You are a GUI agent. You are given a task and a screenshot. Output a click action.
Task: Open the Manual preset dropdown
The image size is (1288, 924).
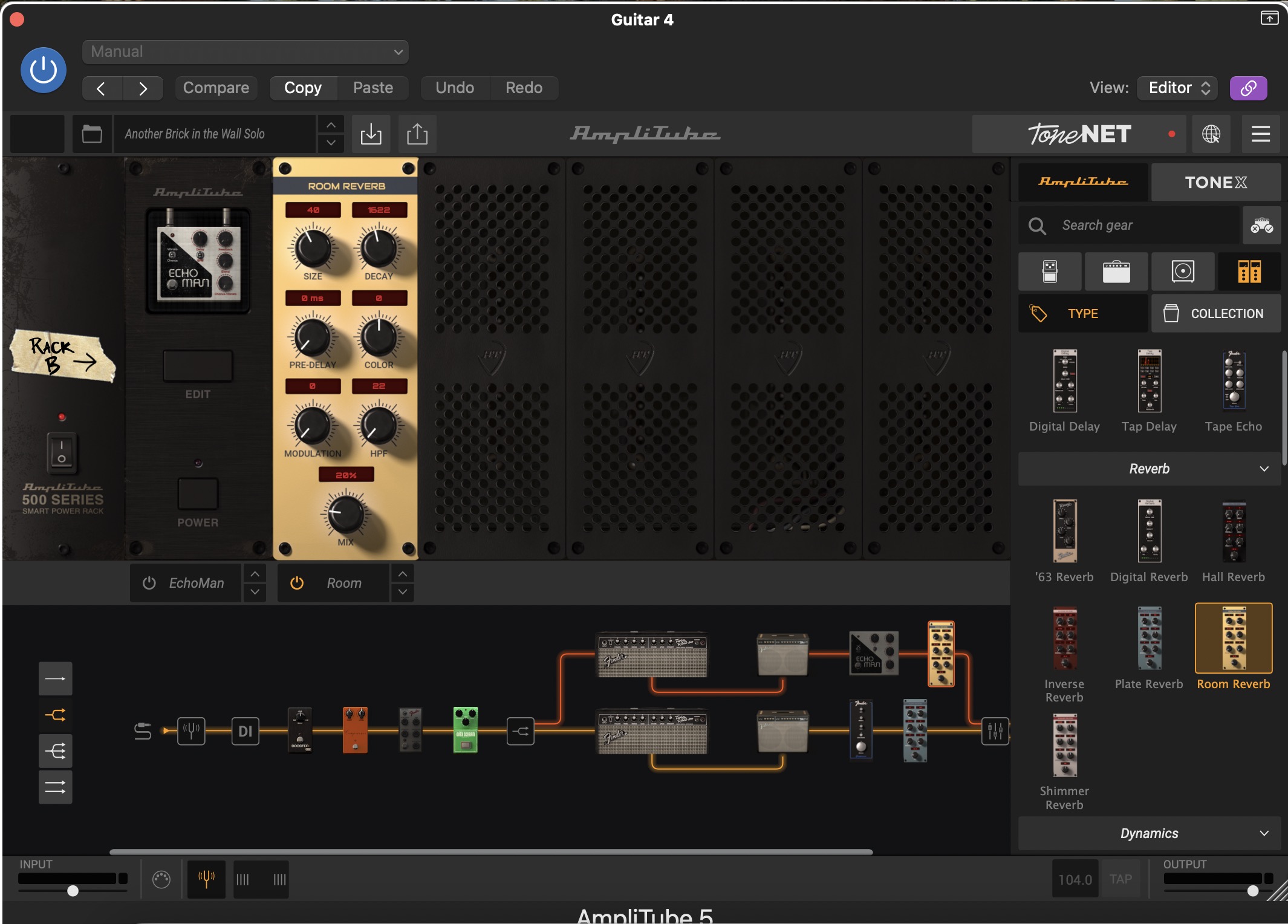[245, 52]
